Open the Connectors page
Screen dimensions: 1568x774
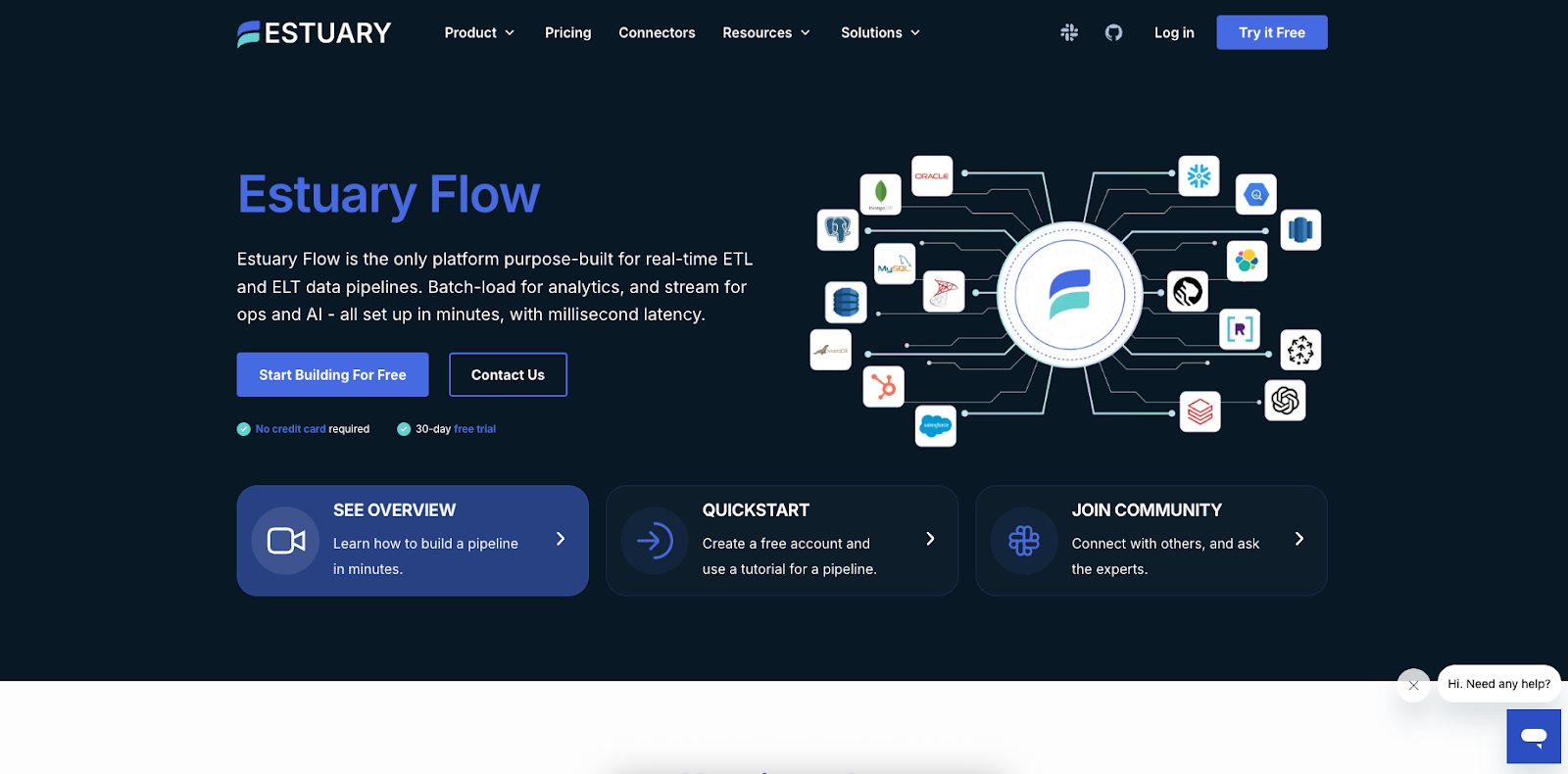pyautogui.click(x=657, y=32)
